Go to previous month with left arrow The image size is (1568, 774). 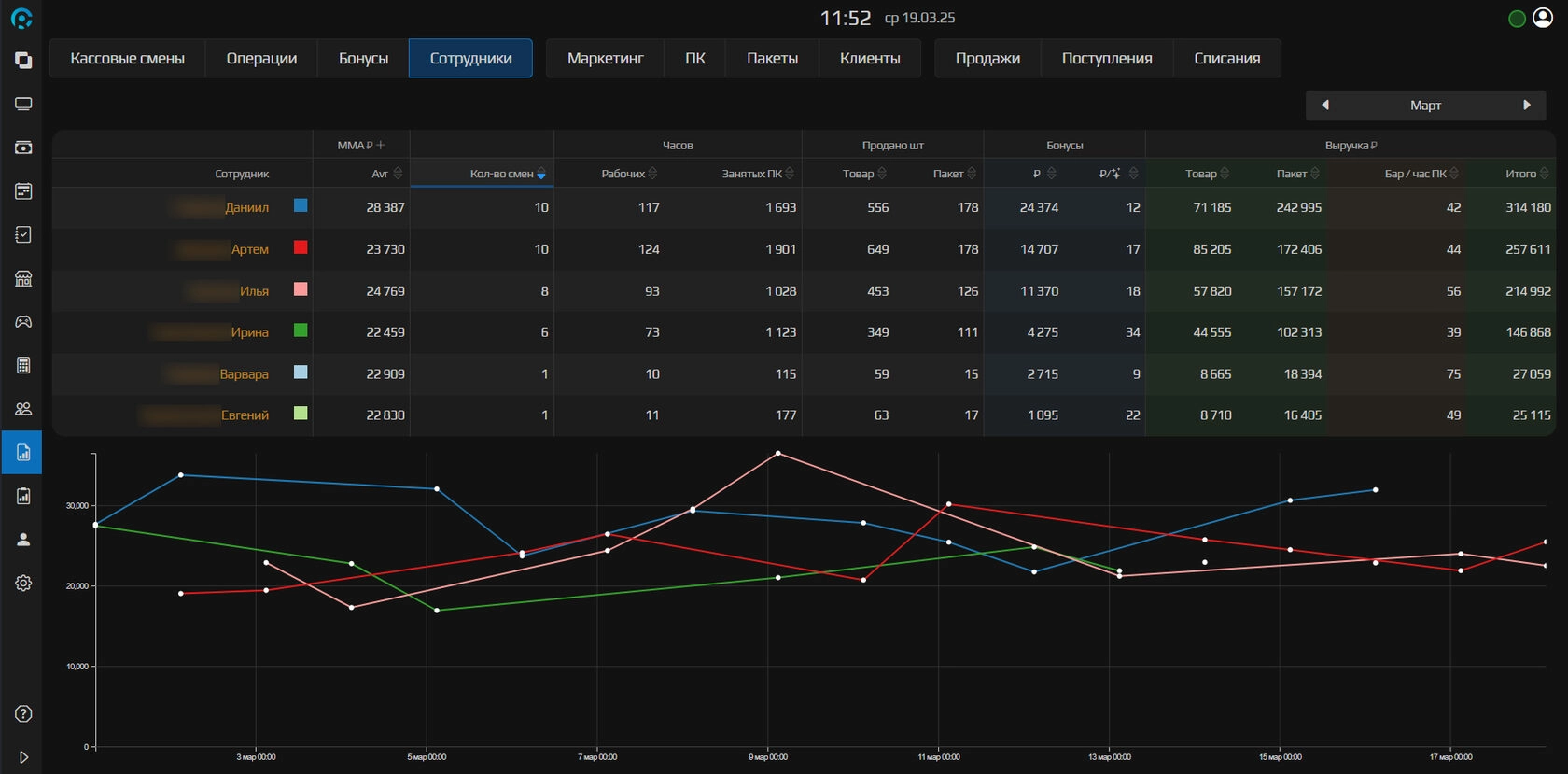click(1324, 105)
